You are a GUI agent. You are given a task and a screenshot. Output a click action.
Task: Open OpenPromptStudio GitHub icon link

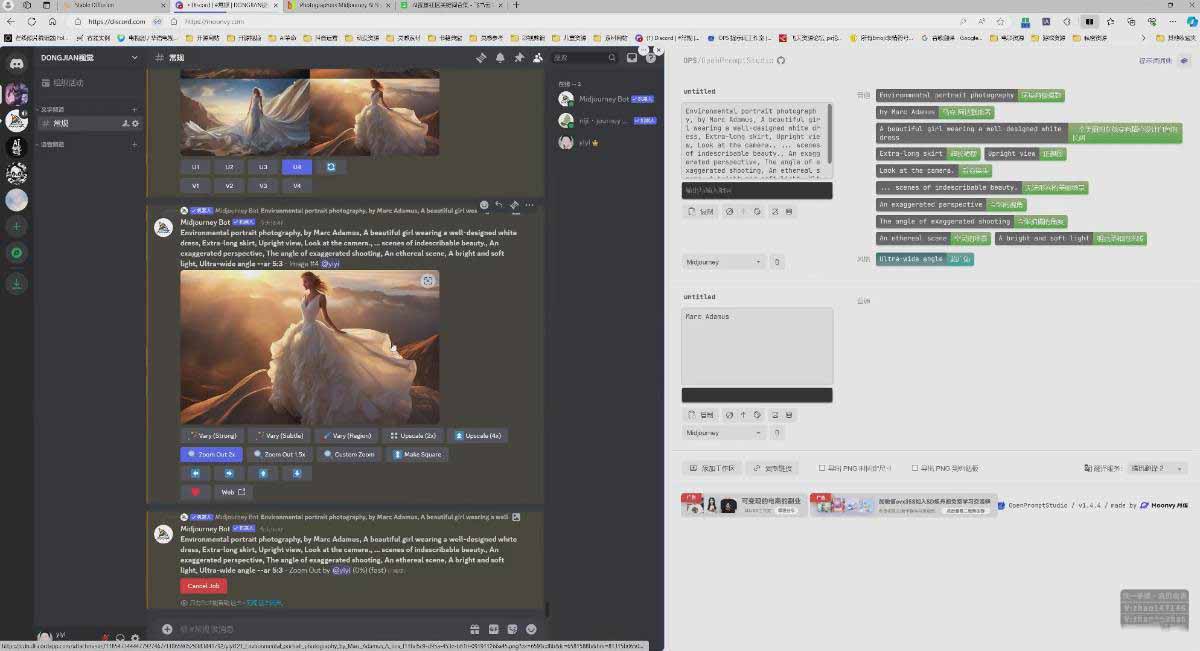coord(781,60)
